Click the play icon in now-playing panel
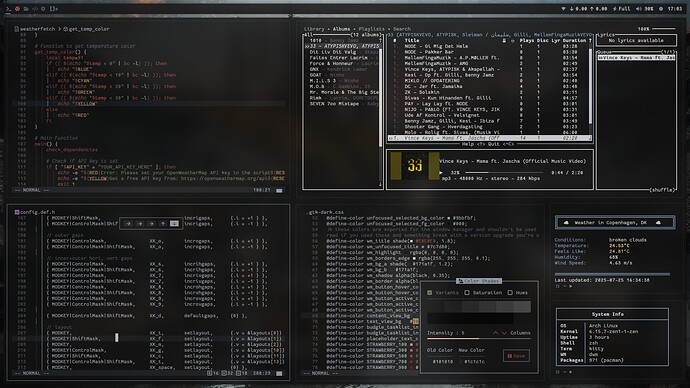Image resolution: width=690 pixels, height=388 pixels. tap(441, 173)
